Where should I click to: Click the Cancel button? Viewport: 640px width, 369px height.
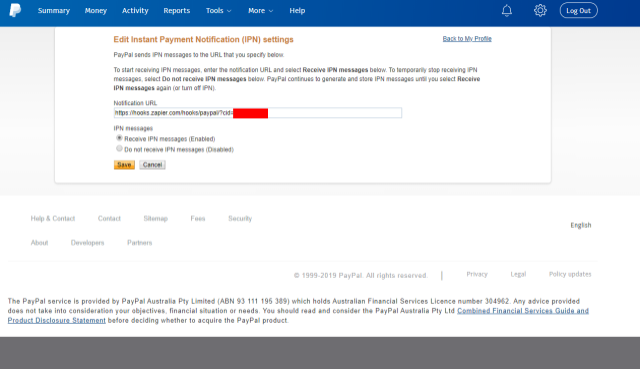pyautogui.click(x=152, y=164)
